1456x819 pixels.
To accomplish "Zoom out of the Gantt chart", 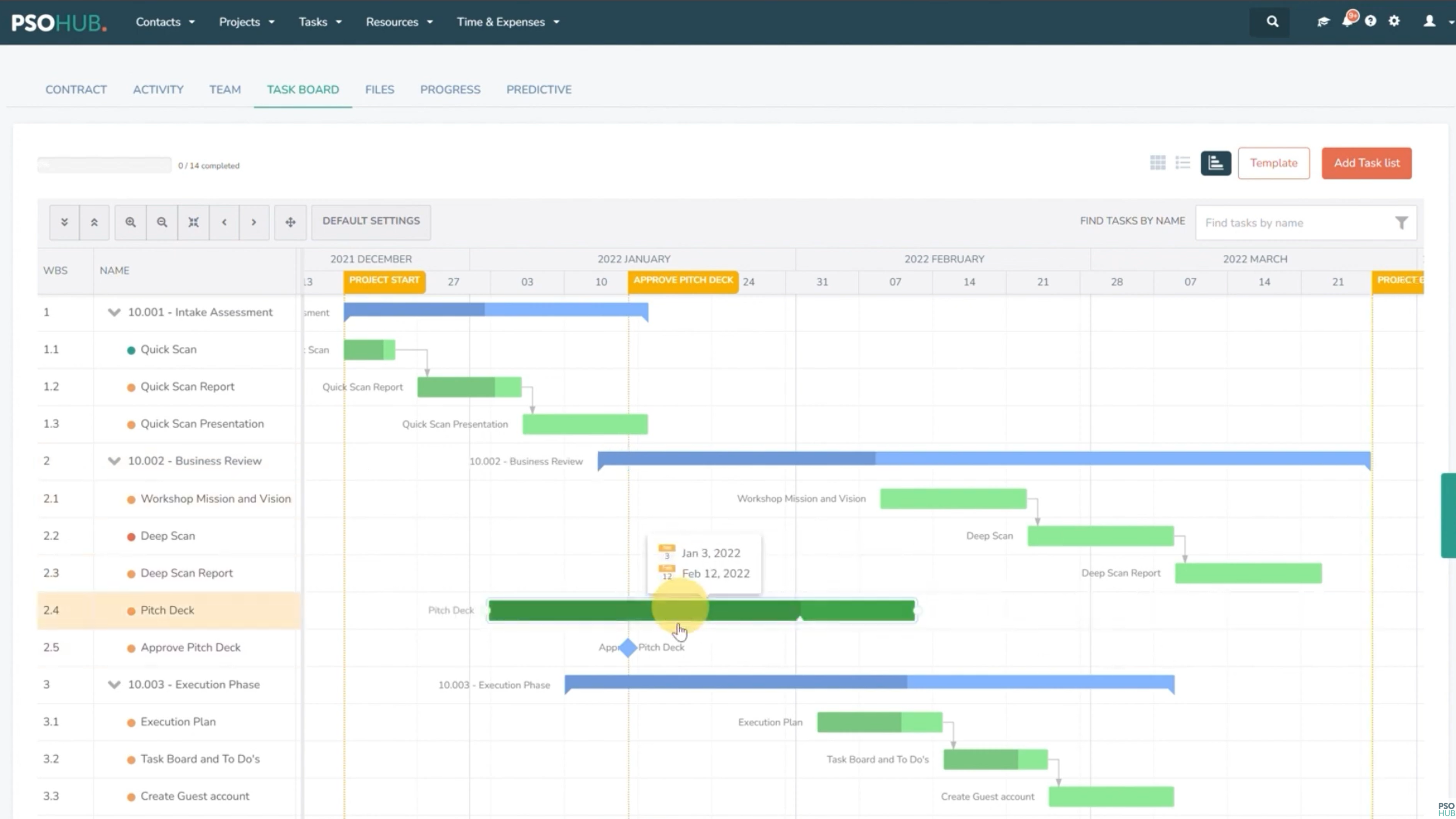I will (x=162, y=222).
